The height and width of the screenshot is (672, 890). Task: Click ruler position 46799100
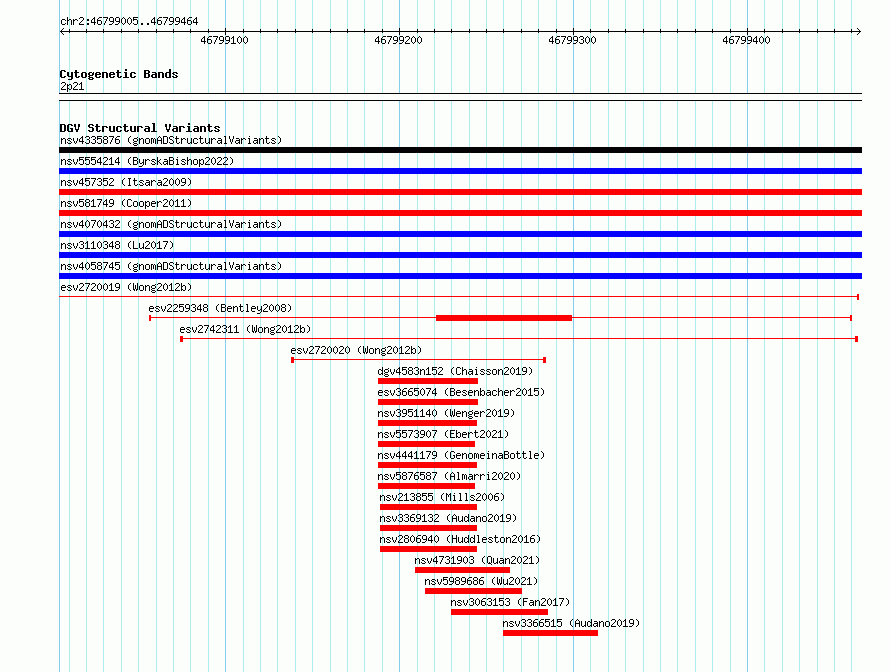(x=224, y=40)
